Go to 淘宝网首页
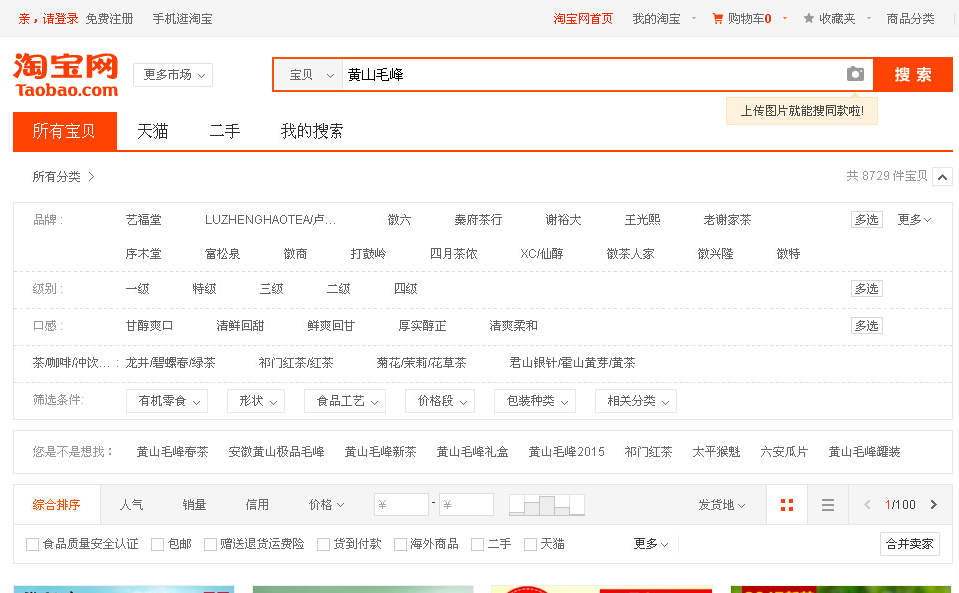The width and height of the screenshot is (959, 593). (x=583, y=19)
